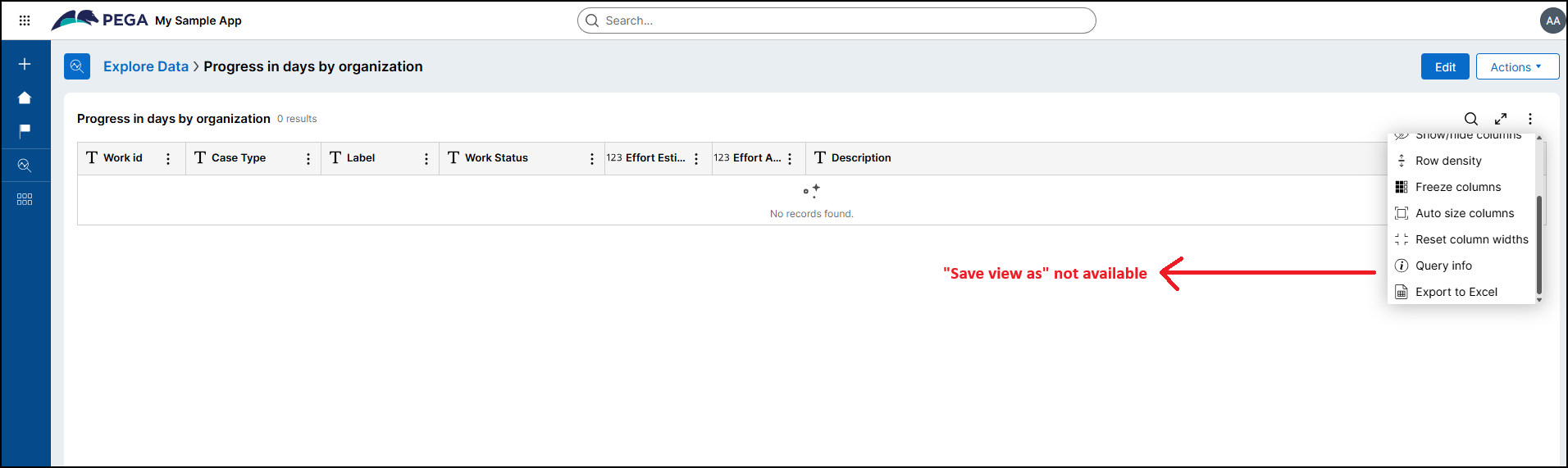This screenshot has width=1568, height=468.
Task: Focus the Search input field
Action: (x=836, y=20)
